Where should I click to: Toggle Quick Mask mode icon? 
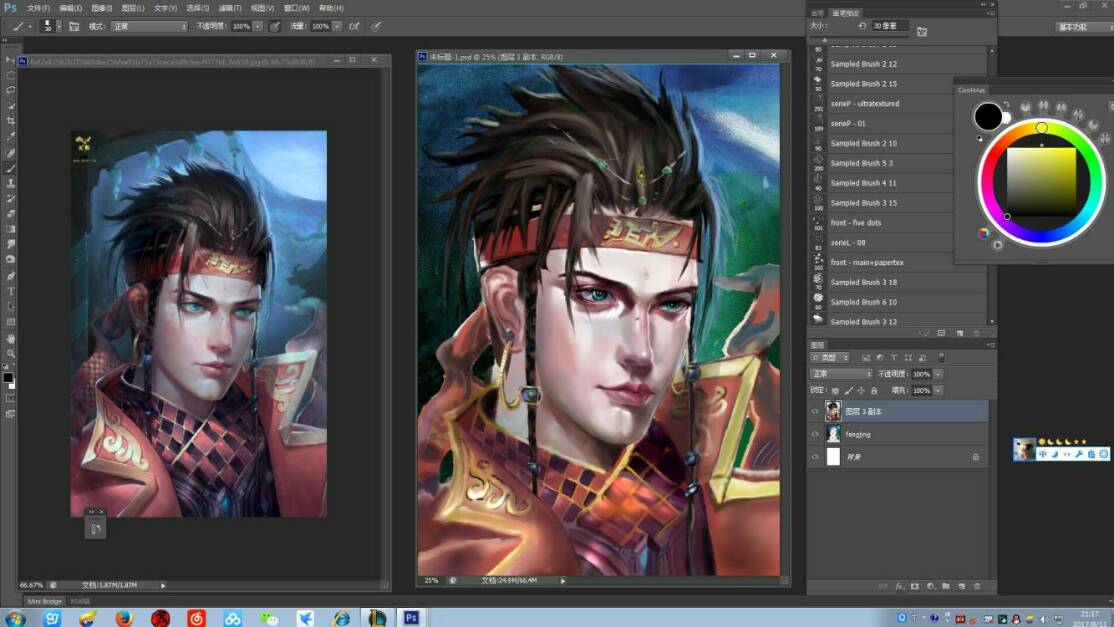click(11, 398)
